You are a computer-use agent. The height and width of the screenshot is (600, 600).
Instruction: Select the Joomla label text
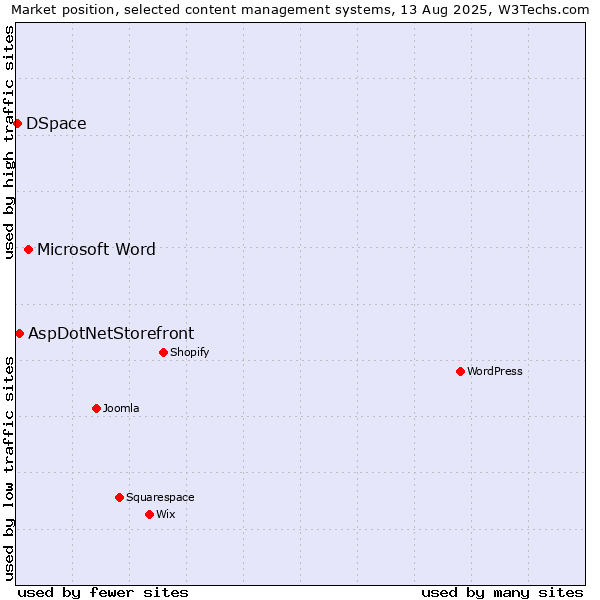pos(121,408)
